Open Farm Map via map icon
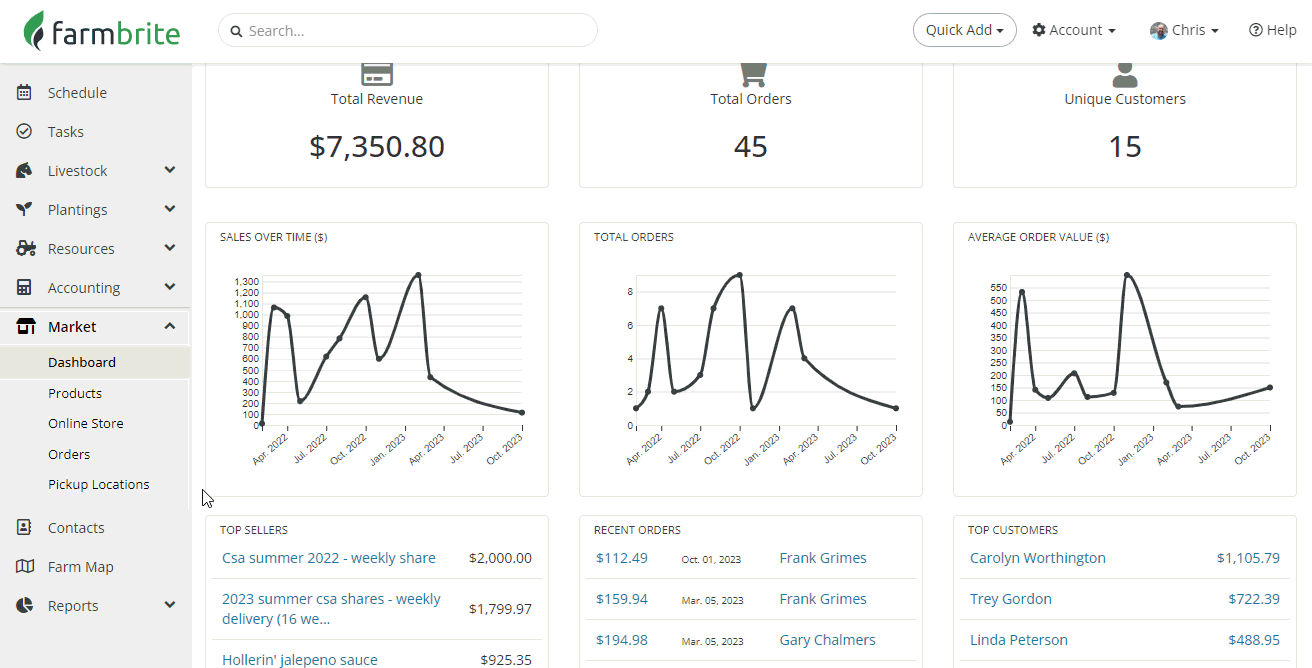 [x=25, y=566]
